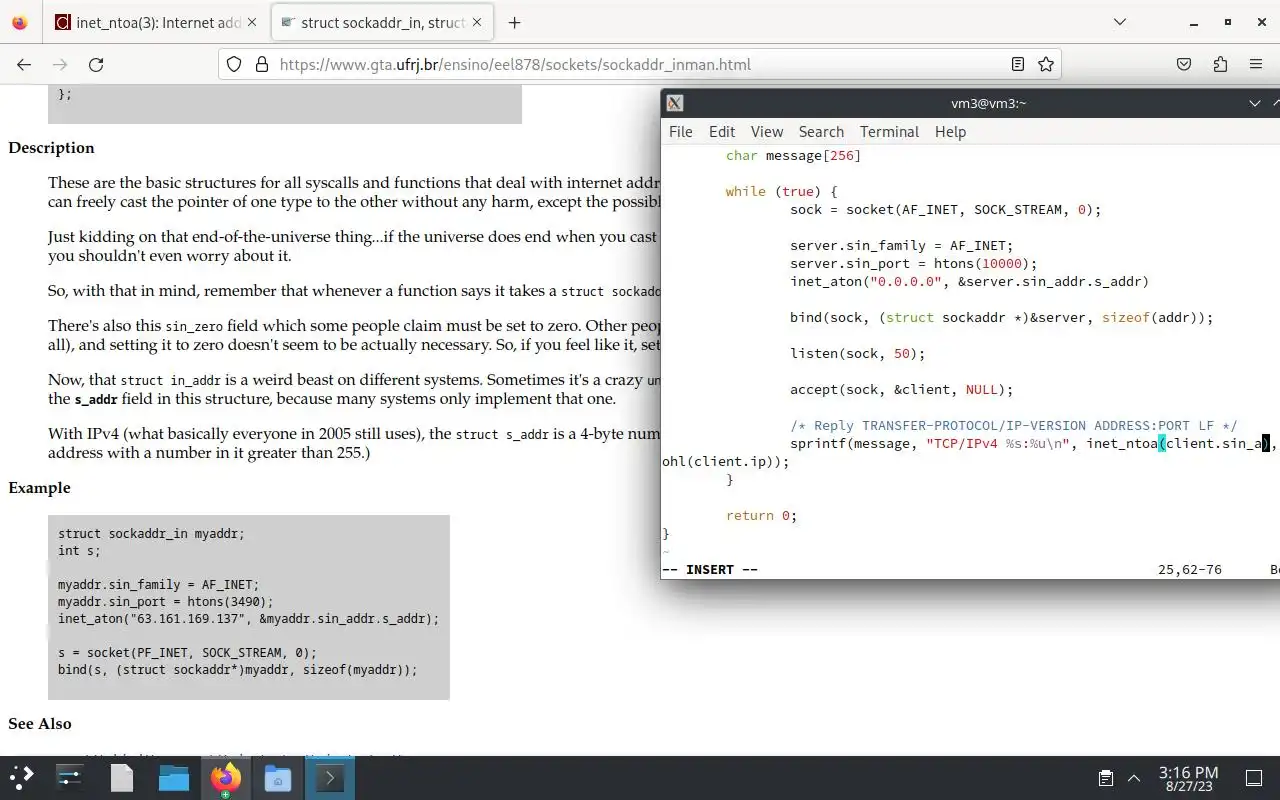The width and height of the screenshot is (1280, 800).
Task: Click the 'server.sin_port = htons(10000);' line
Action: point(913,264)
